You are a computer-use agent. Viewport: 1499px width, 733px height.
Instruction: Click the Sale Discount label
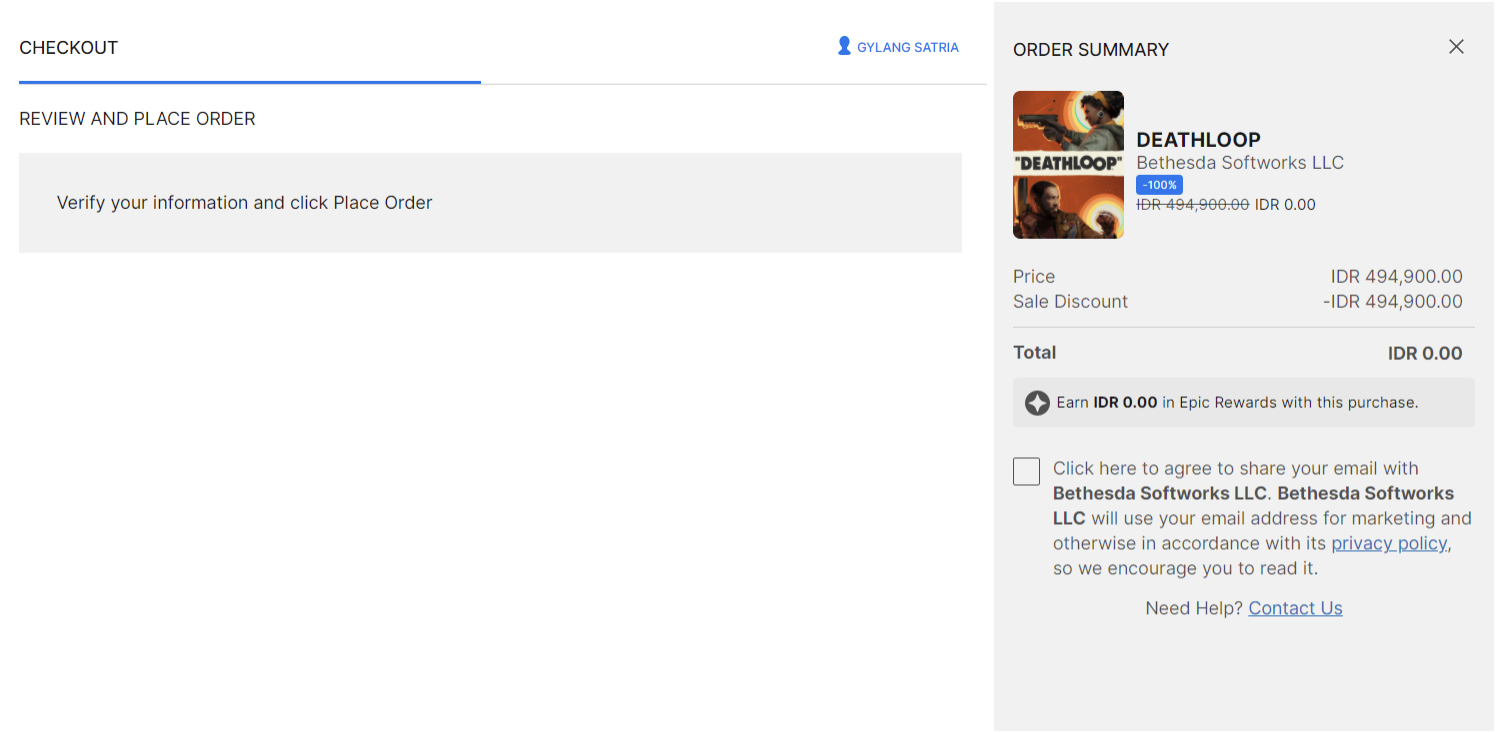click(1070, 302)
